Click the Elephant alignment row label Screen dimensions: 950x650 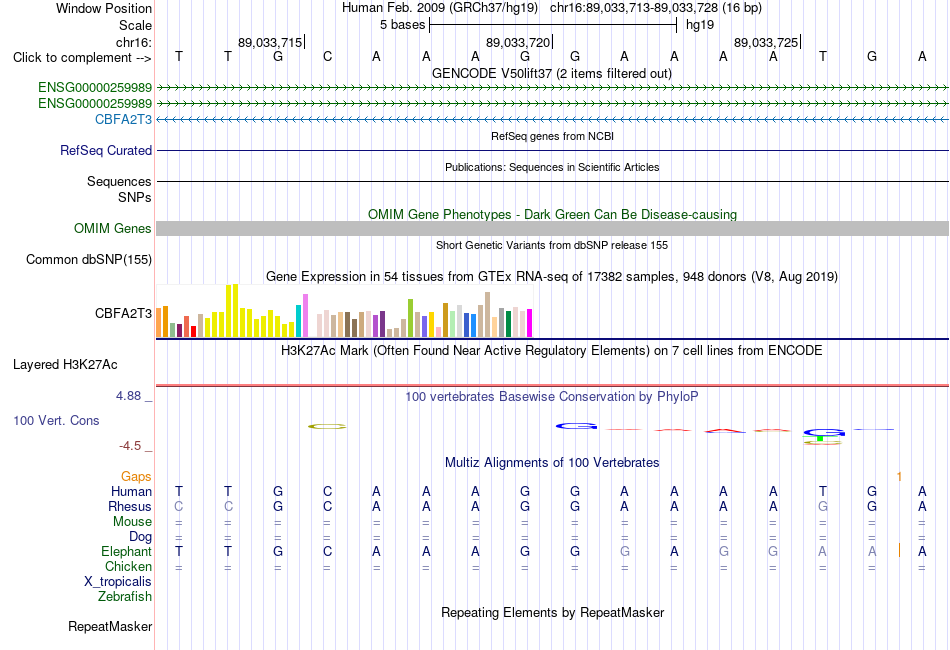coord(126,552)
